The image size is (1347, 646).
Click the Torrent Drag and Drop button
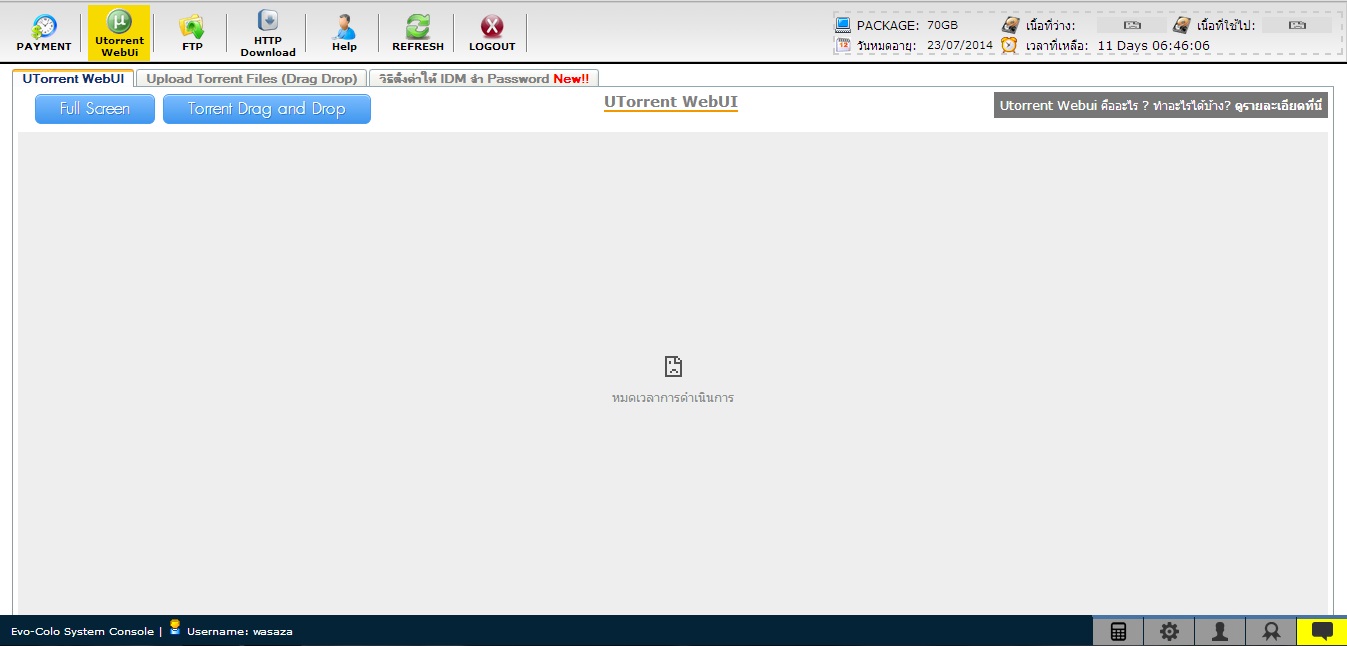267,109
